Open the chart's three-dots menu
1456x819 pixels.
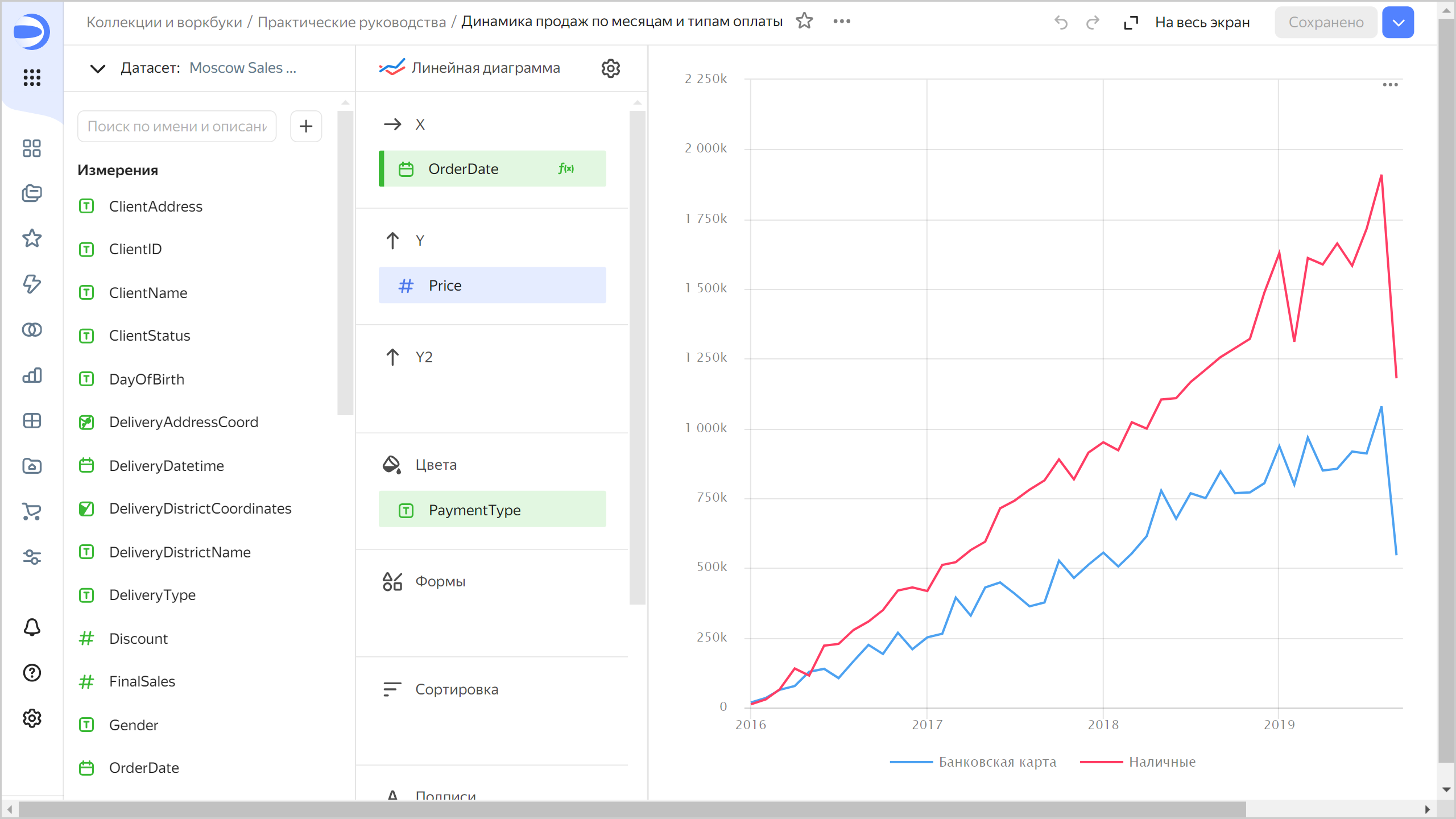[x=1390, y=85]
